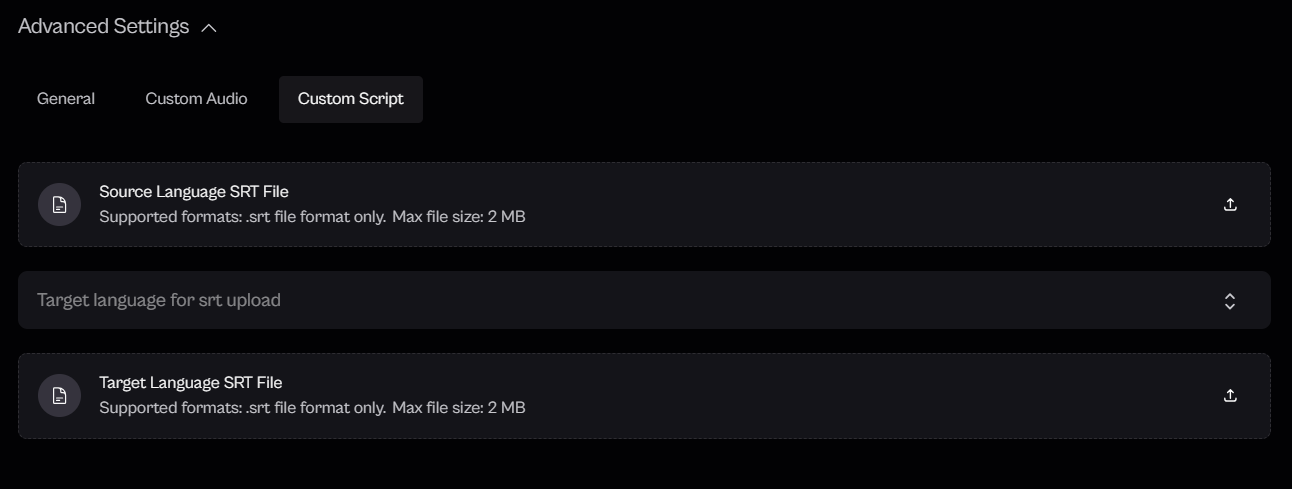Click the Source Language SRT File title
The width and height of the screenshot is (1292, 489).
pos(194,191)
